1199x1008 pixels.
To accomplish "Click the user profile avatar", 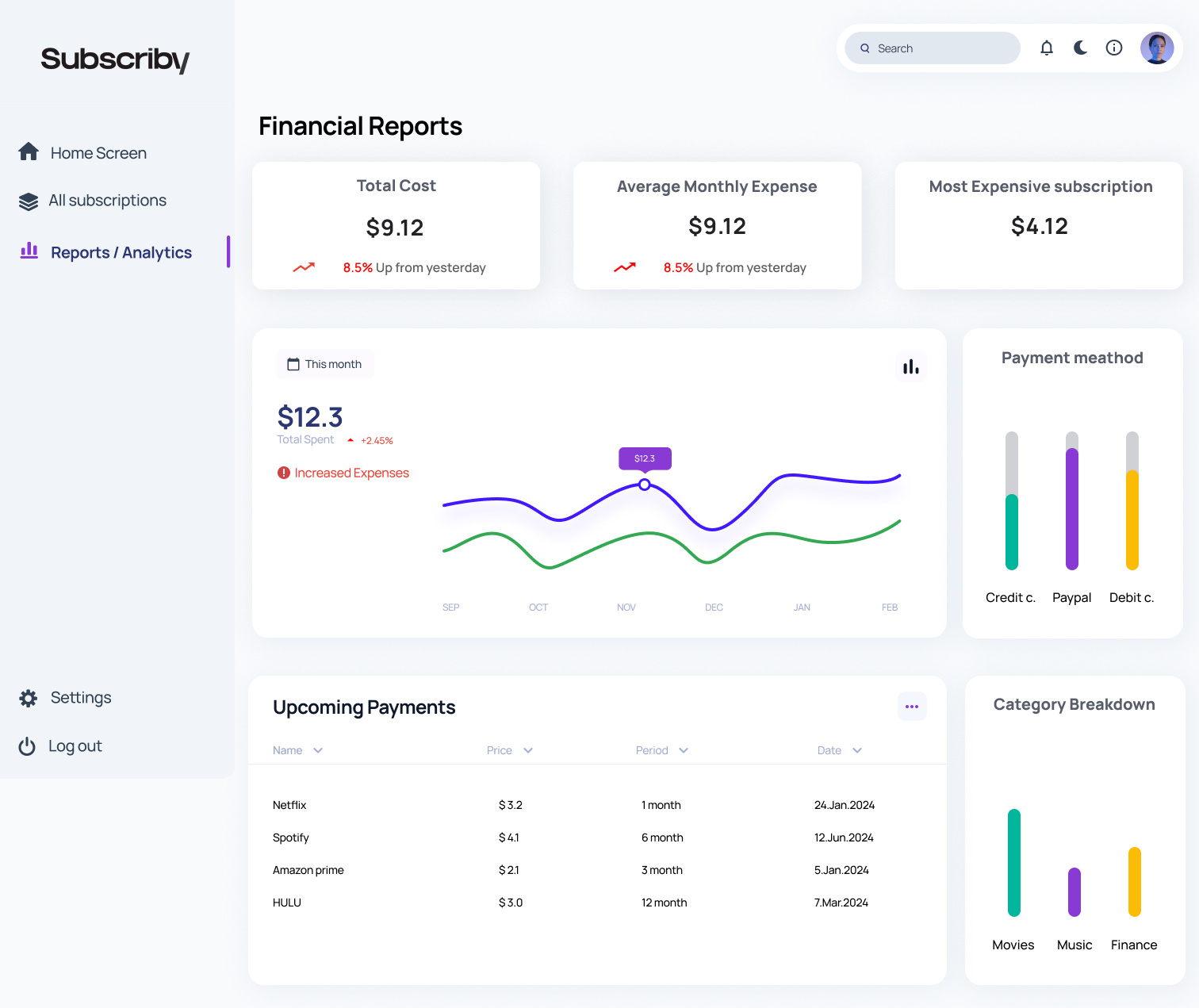I will coord(1157,48).
